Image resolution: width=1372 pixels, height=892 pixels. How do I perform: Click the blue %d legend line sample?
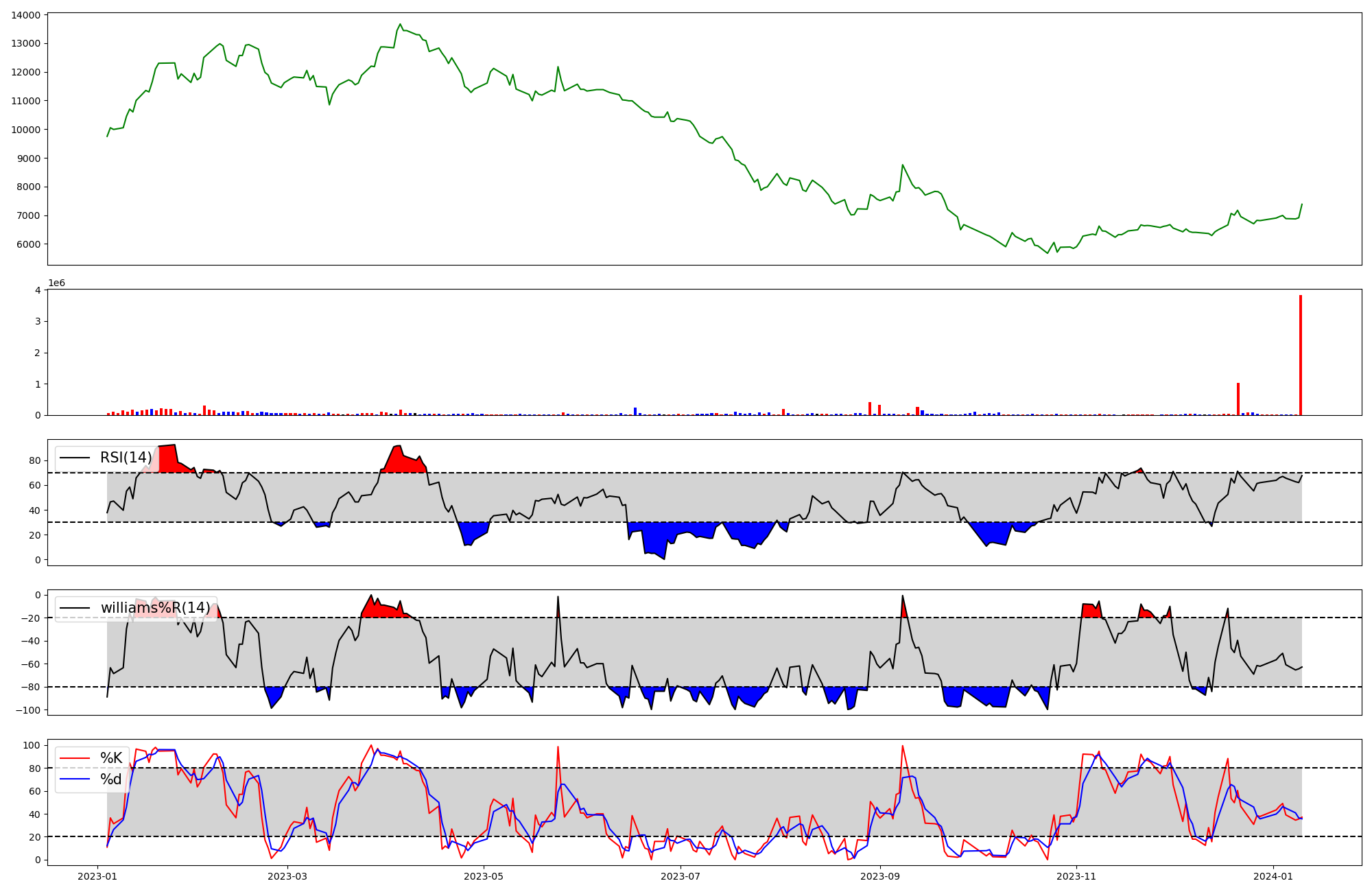(75, 779)
